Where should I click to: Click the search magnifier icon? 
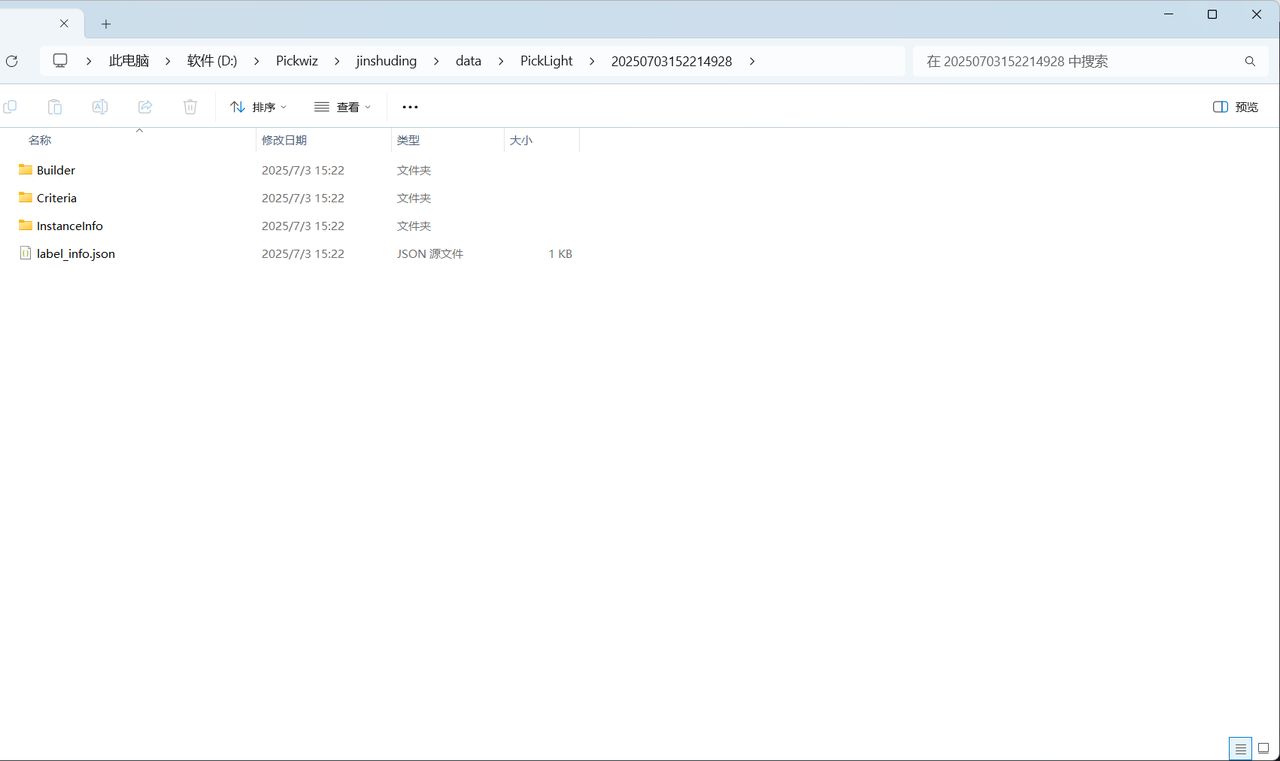tap(1250, 61)
